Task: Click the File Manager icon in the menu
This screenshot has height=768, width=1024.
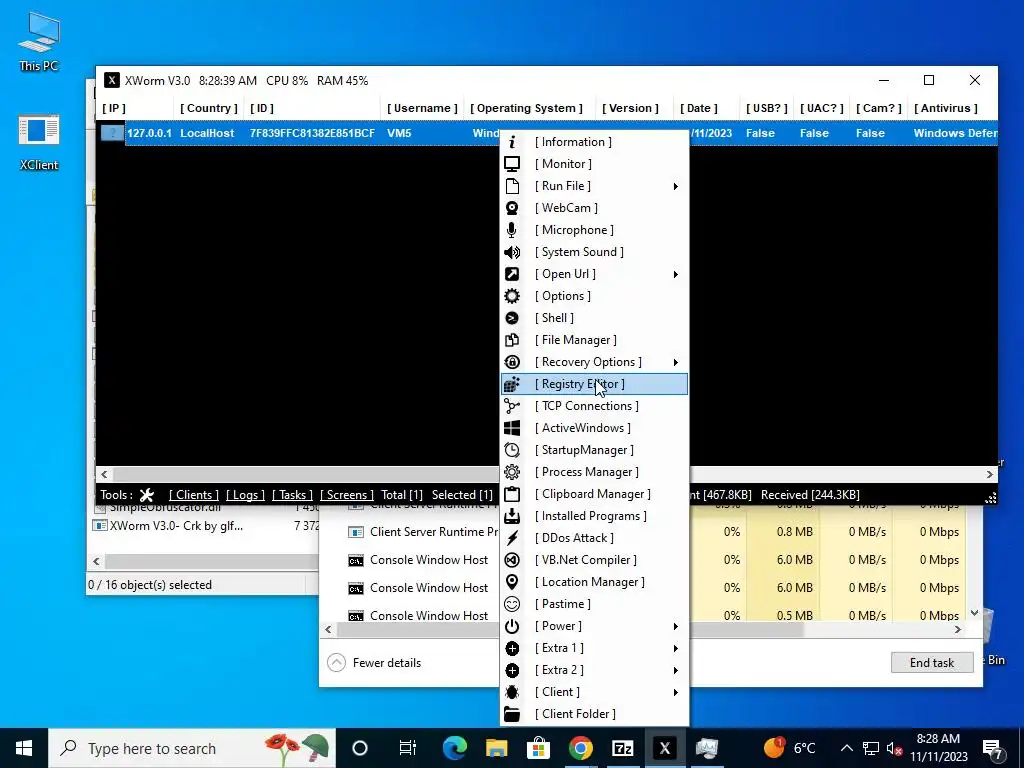Action: pyautogui.click(x=512, y=340)
